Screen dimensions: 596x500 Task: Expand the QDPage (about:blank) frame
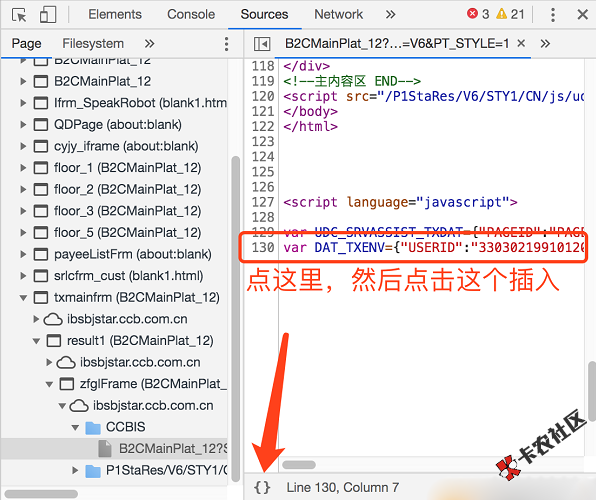(x=23, y=124)
